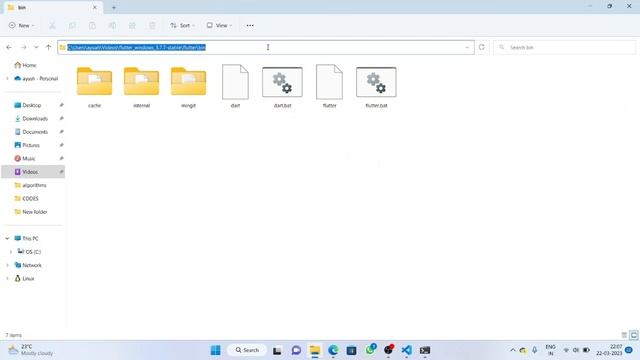The height and width of the screenshot is (360, 640).
Task: Switch to large icons view layout
Action: 634,335
